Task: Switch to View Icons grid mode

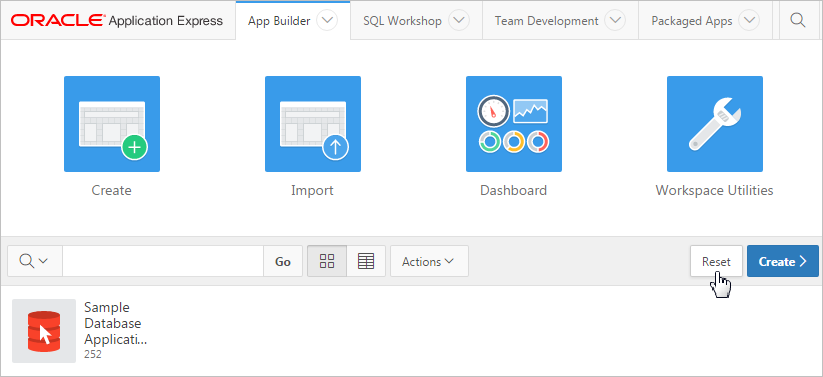Action: coord(327,261)
